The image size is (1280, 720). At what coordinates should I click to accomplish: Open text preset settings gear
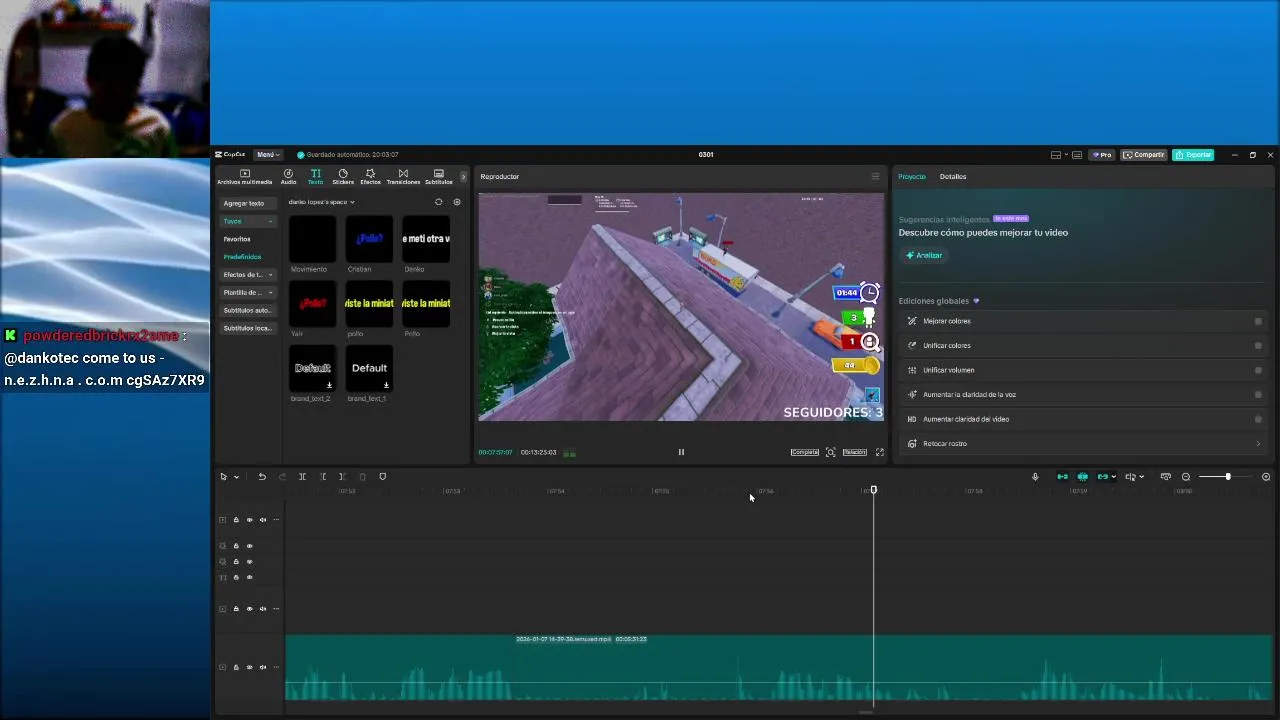(x=457, y=202)
